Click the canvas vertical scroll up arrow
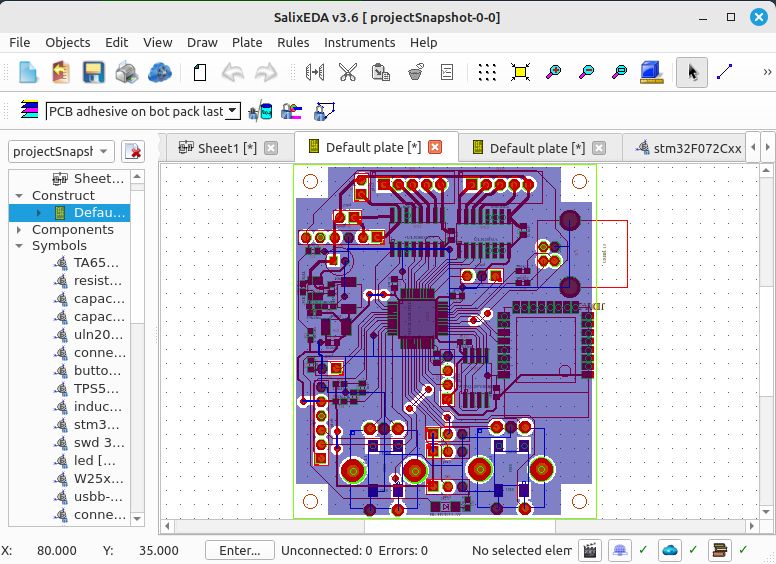The image size is (776, 564). pyautogui.click(x=766, y=171)
